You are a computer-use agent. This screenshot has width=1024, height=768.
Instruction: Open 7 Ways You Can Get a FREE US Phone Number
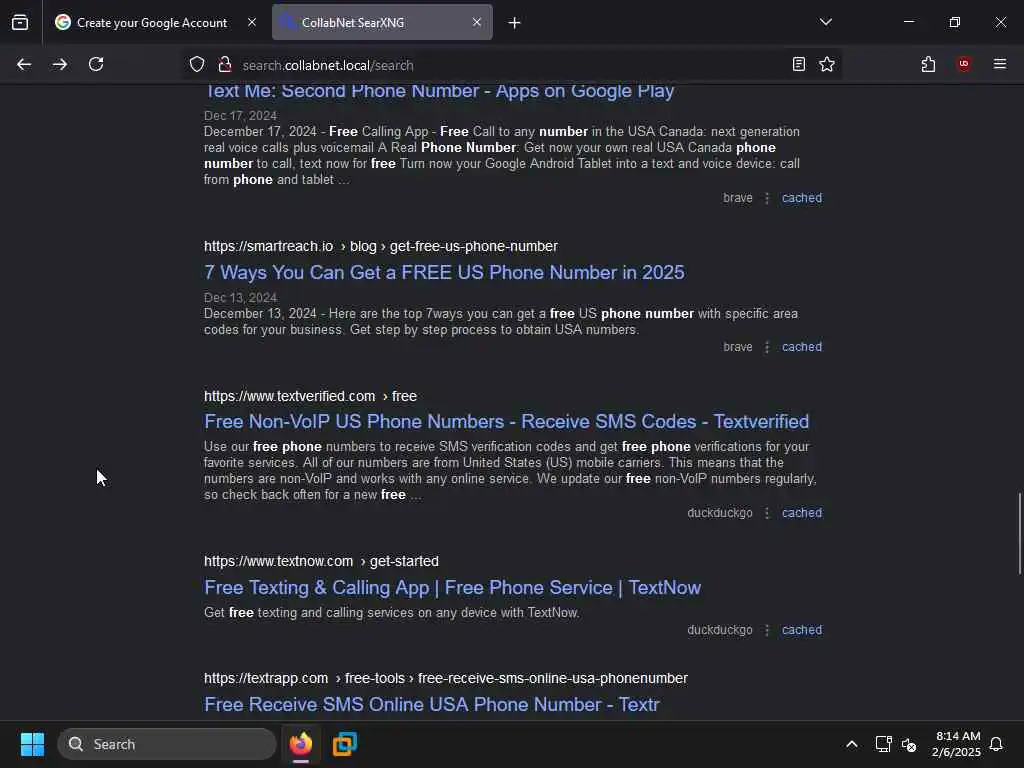(x=444, y=272)
